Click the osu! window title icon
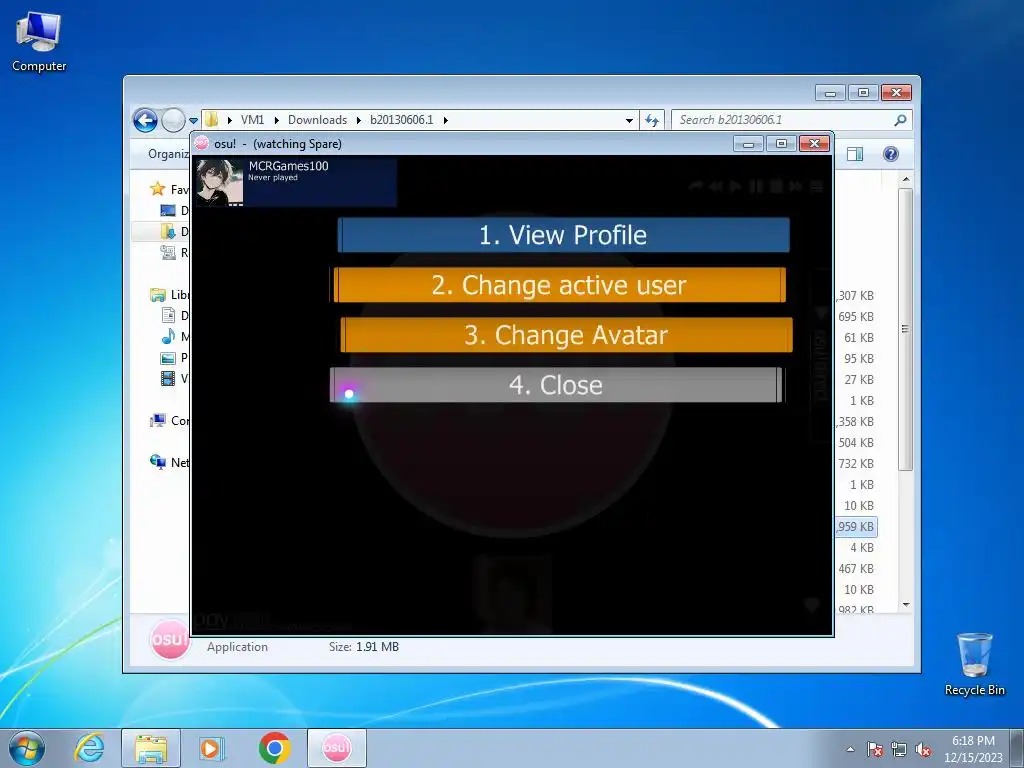The height and width of the screenshot is (768, 1024). coord(202,143)
